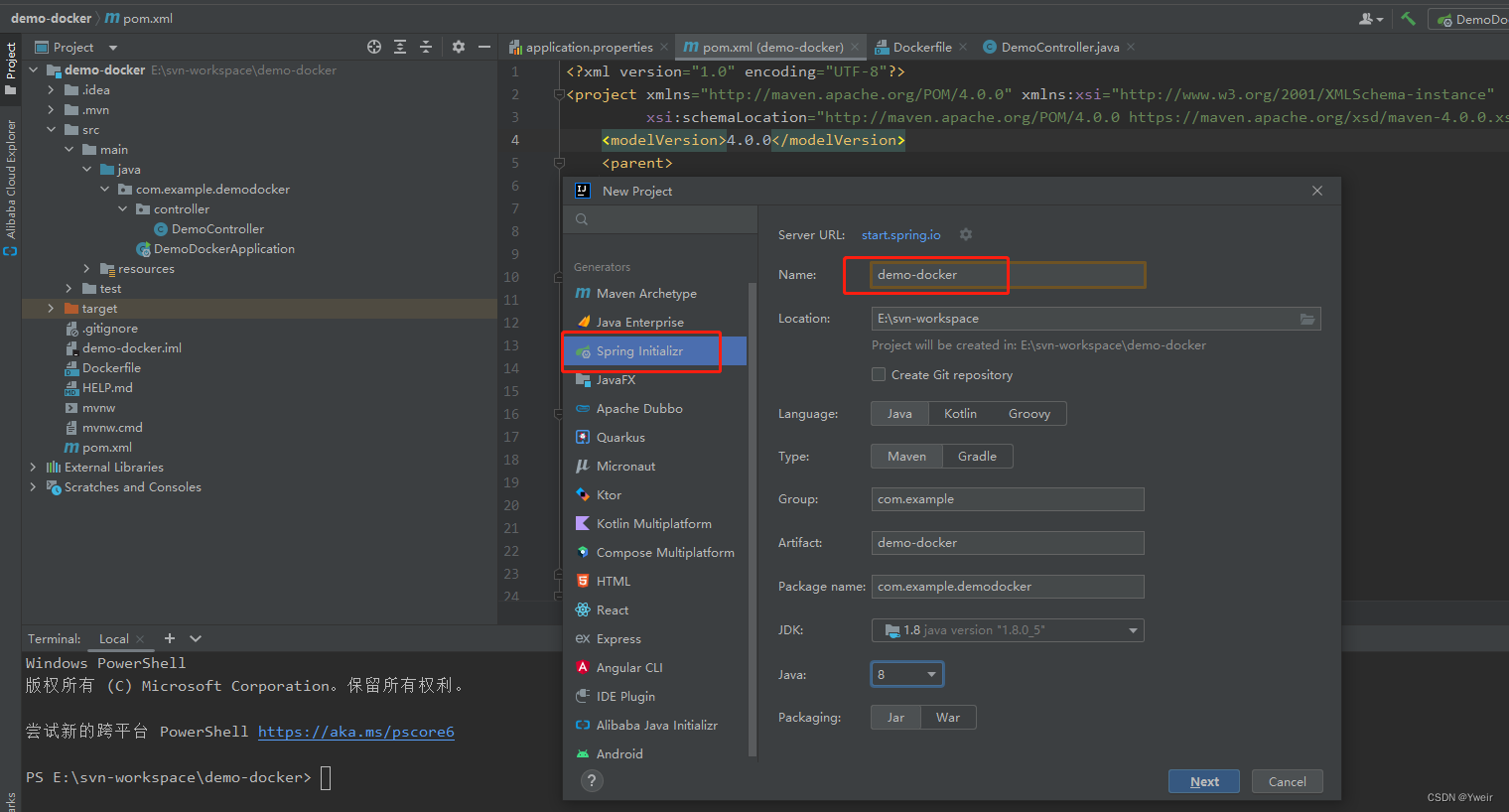Hide the Project tool window
1509x812 pixels.
tap(484, 47)
